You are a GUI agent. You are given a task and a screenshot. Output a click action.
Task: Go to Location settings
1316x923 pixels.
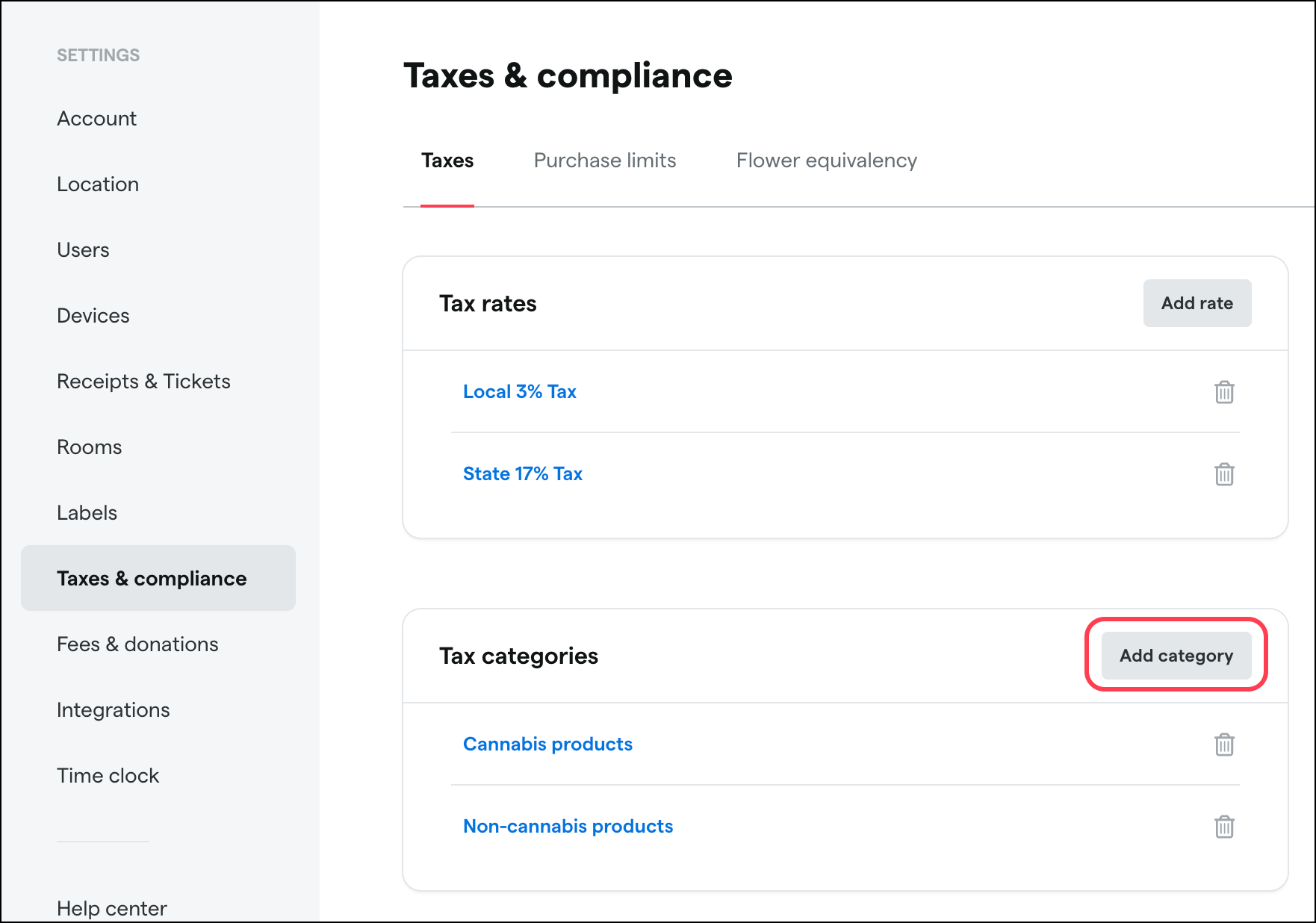click(x=98, y=184)
